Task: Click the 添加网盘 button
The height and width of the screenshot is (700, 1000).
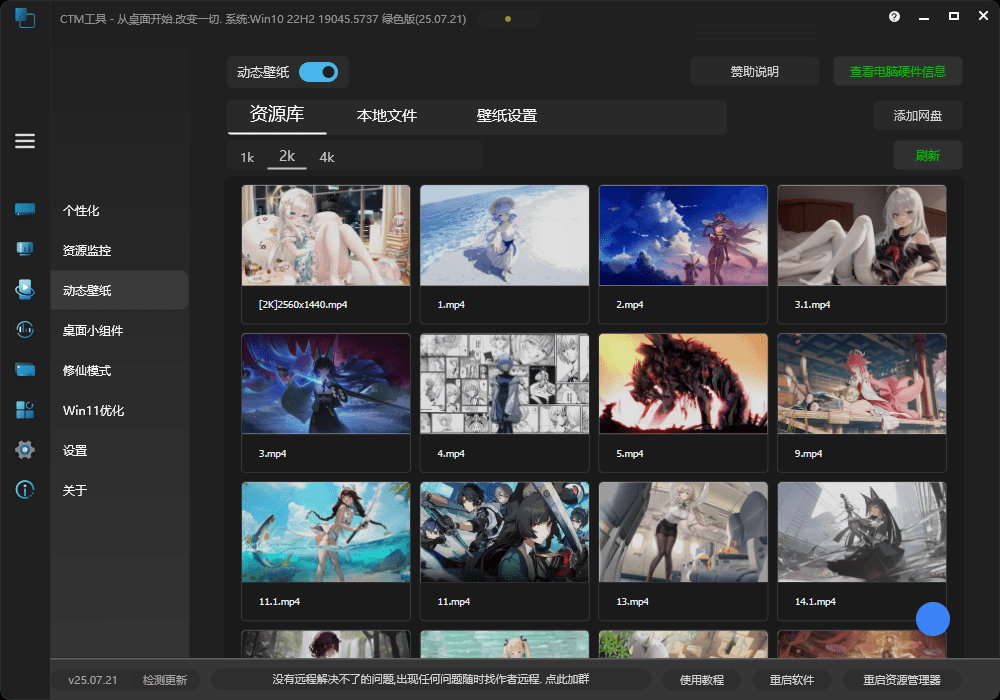Action: (917, 116)
